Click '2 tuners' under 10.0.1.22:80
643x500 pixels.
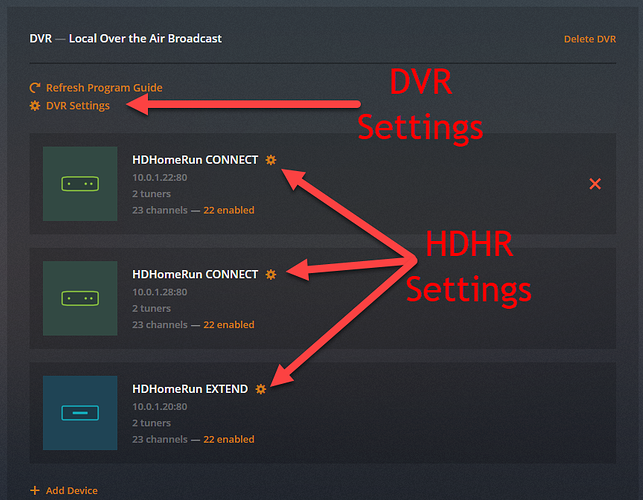pyautogui.click(x=151, y=194)
